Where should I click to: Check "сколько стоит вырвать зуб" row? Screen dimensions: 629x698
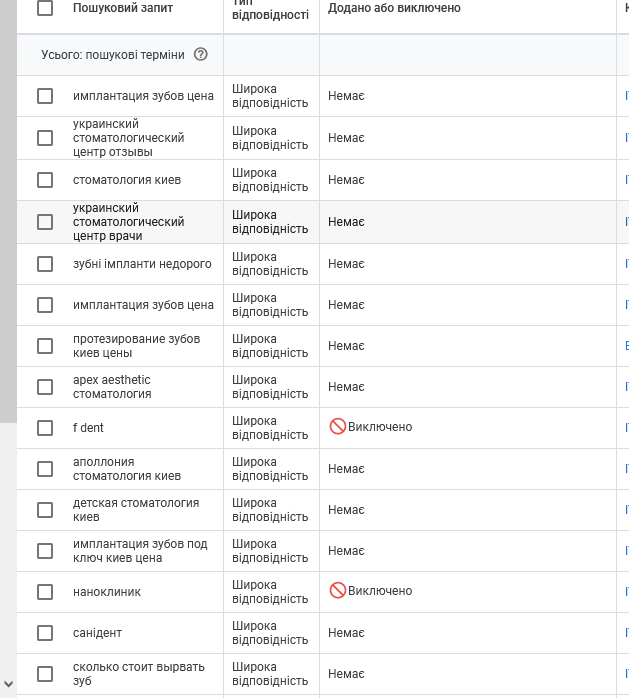(x=45, y=674)
